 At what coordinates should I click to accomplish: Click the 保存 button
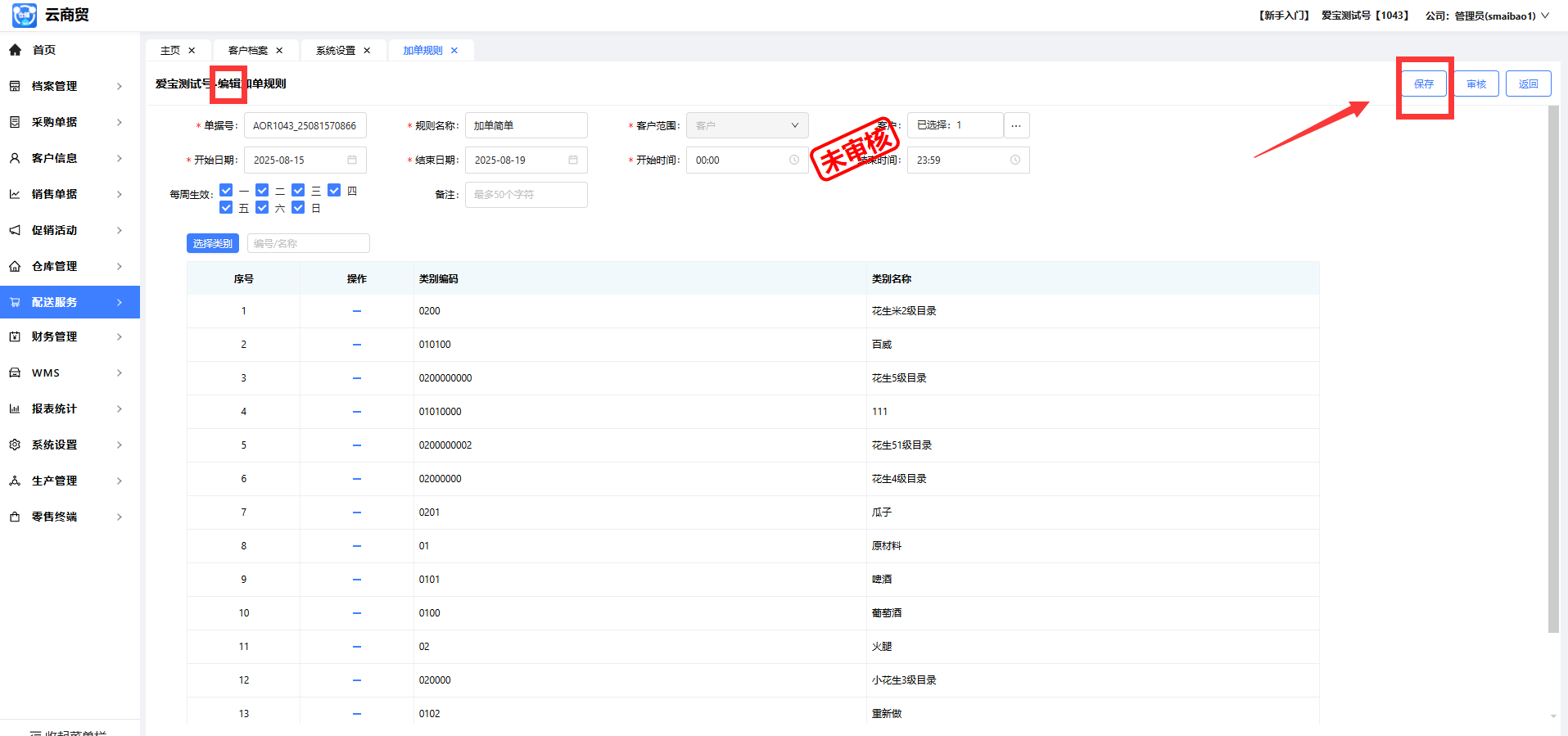(1423, 84)
